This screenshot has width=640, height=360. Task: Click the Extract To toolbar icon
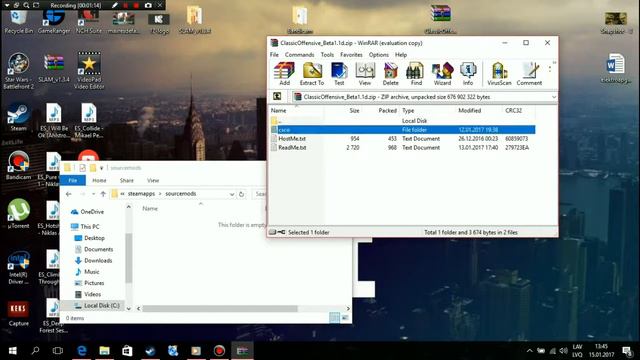pos(312,73)
